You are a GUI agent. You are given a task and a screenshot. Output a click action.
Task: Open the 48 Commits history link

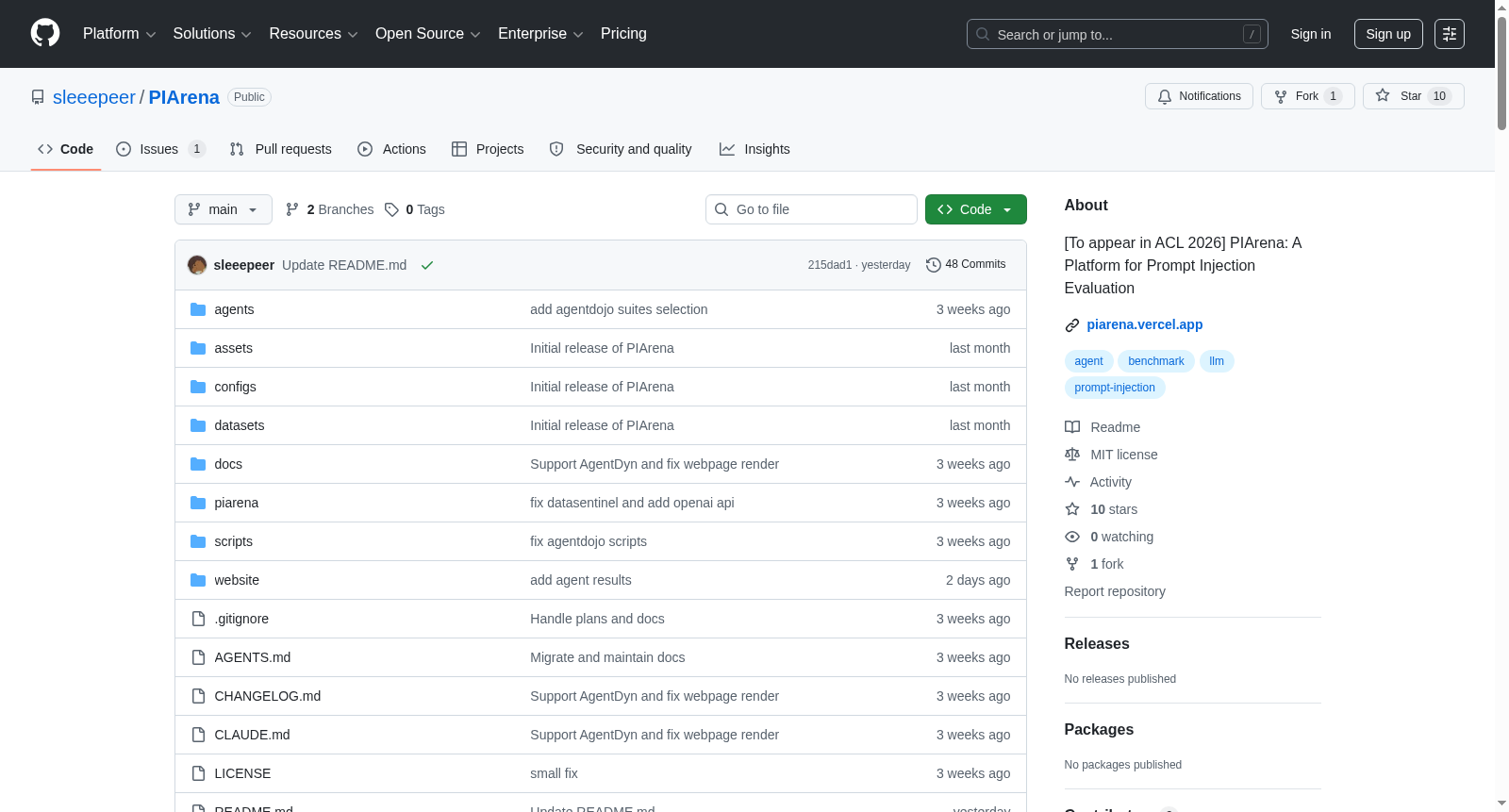pyautogui.click(x=966, y=265)
